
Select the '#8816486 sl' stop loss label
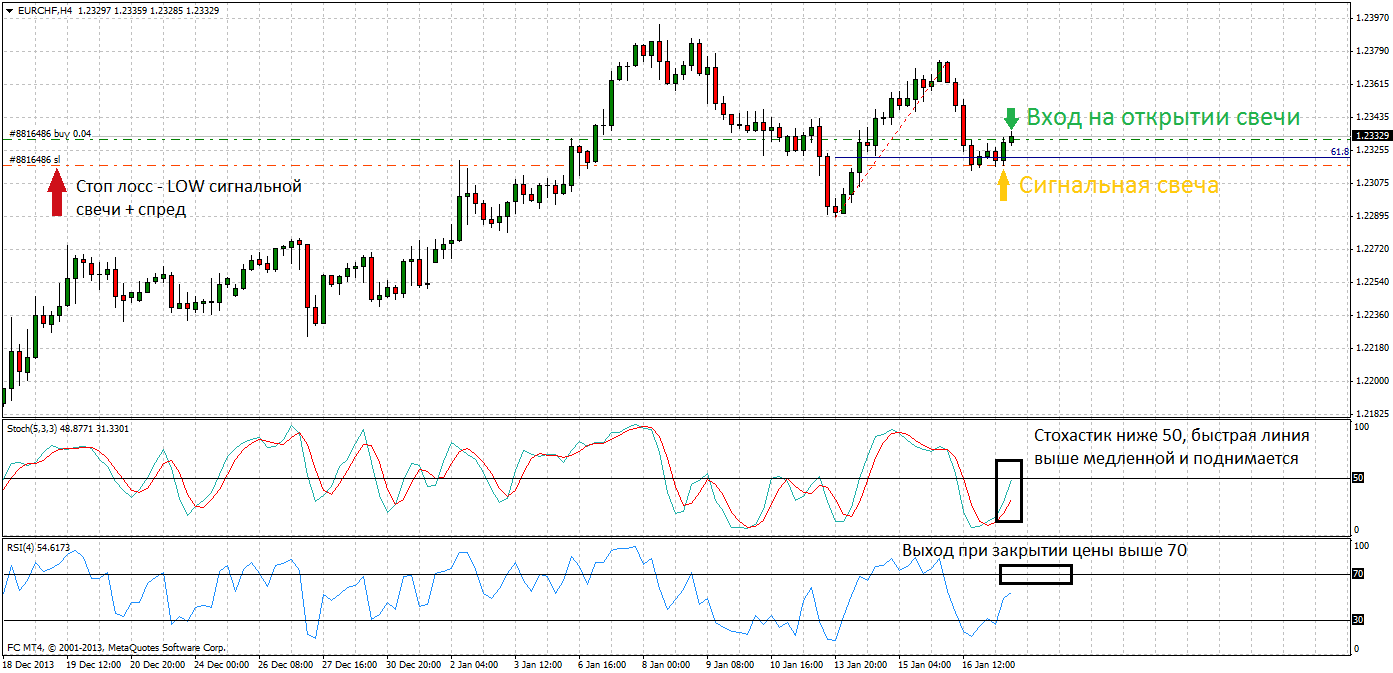(x=35, y=159)
